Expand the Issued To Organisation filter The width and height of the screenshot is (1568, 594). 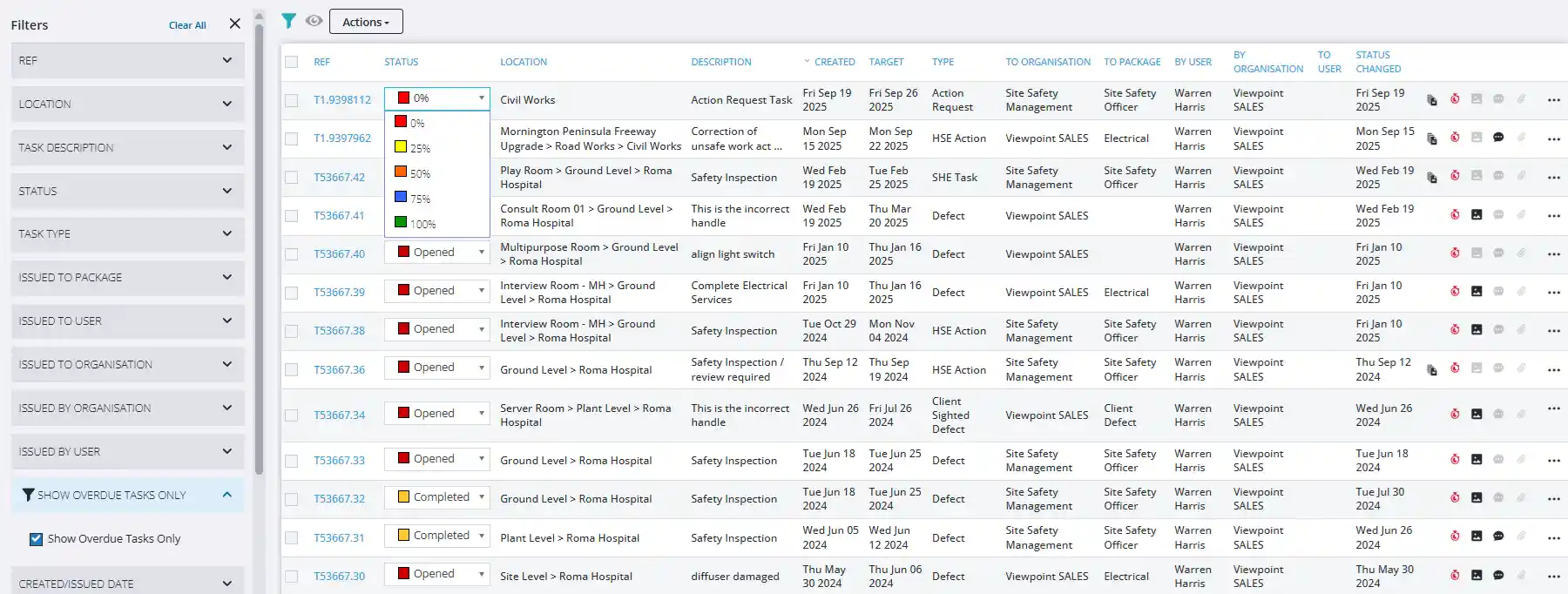point(127,365)
